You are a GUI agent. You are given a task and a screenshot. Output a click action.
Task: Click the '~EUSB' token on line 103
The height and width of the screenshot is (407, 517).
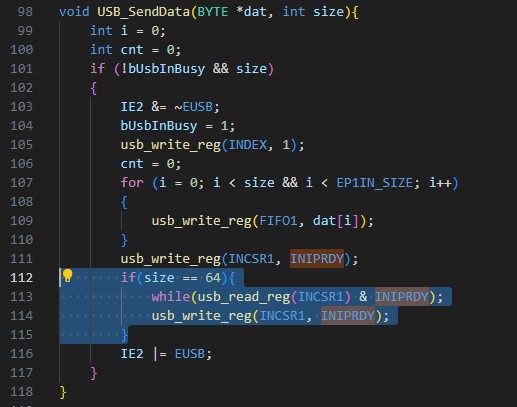click(x=193, y=107)
